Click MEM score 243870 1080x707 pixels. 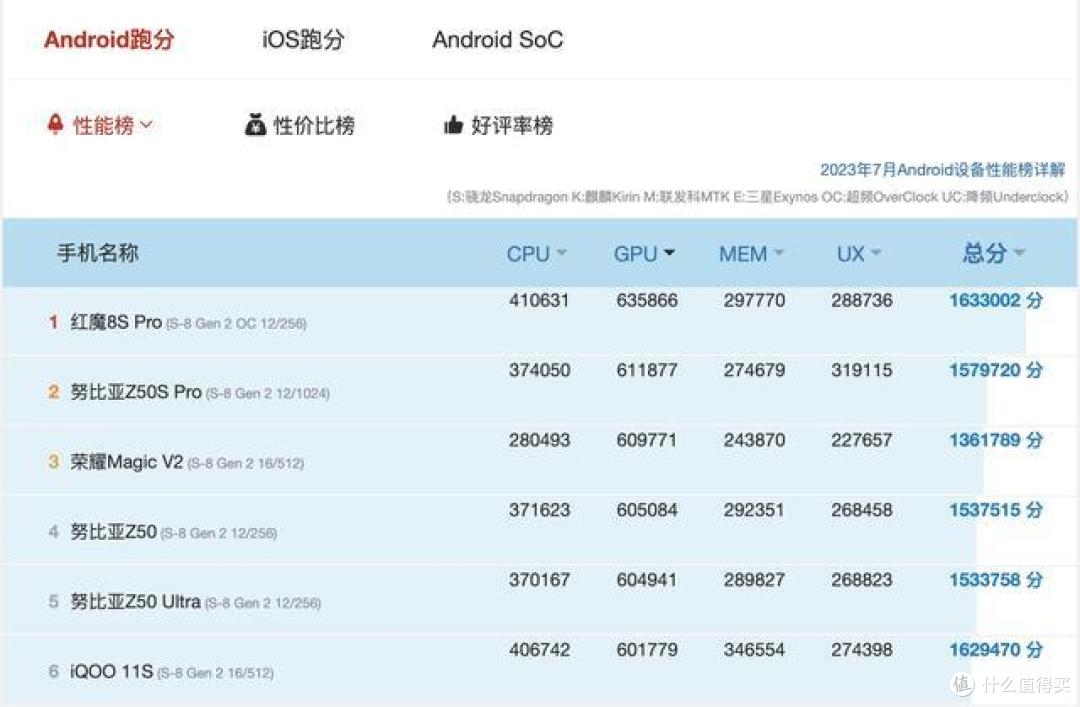754,440
